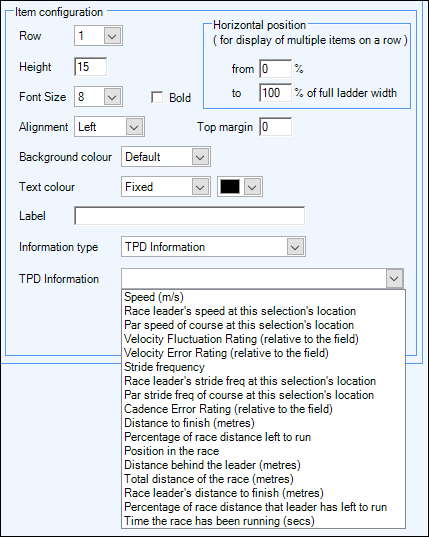Collapse the TPD Information dropdown arrow
This screenshot has height=537, width=429.
click(394, 278)
